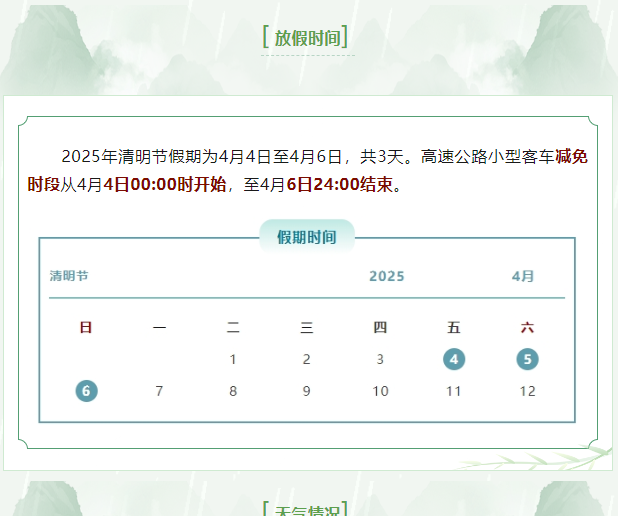This screenshot has width=618, height=516.
Task: Click the 放假时间 section heading
Action: coord(307,38)
